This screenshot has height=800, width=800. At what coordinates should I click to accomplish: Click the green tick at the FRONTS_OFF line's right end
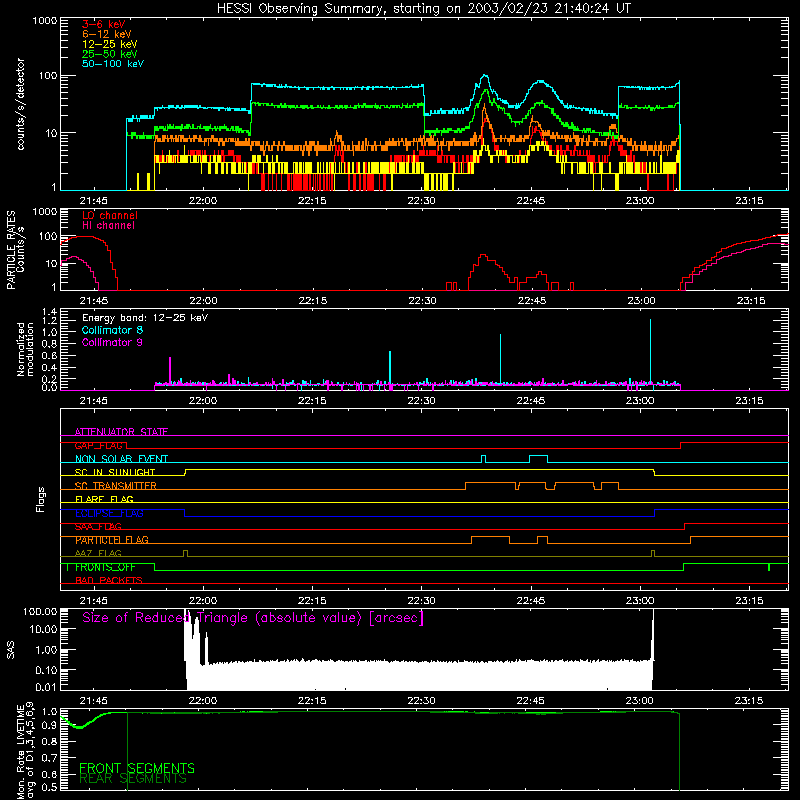click(769, 567)
